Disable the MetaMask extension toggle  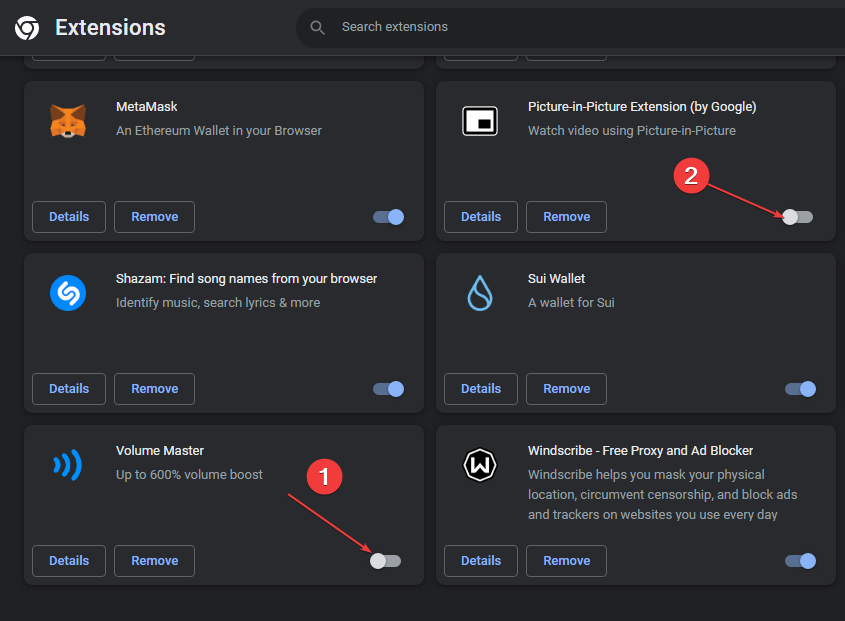click(388, 217)
